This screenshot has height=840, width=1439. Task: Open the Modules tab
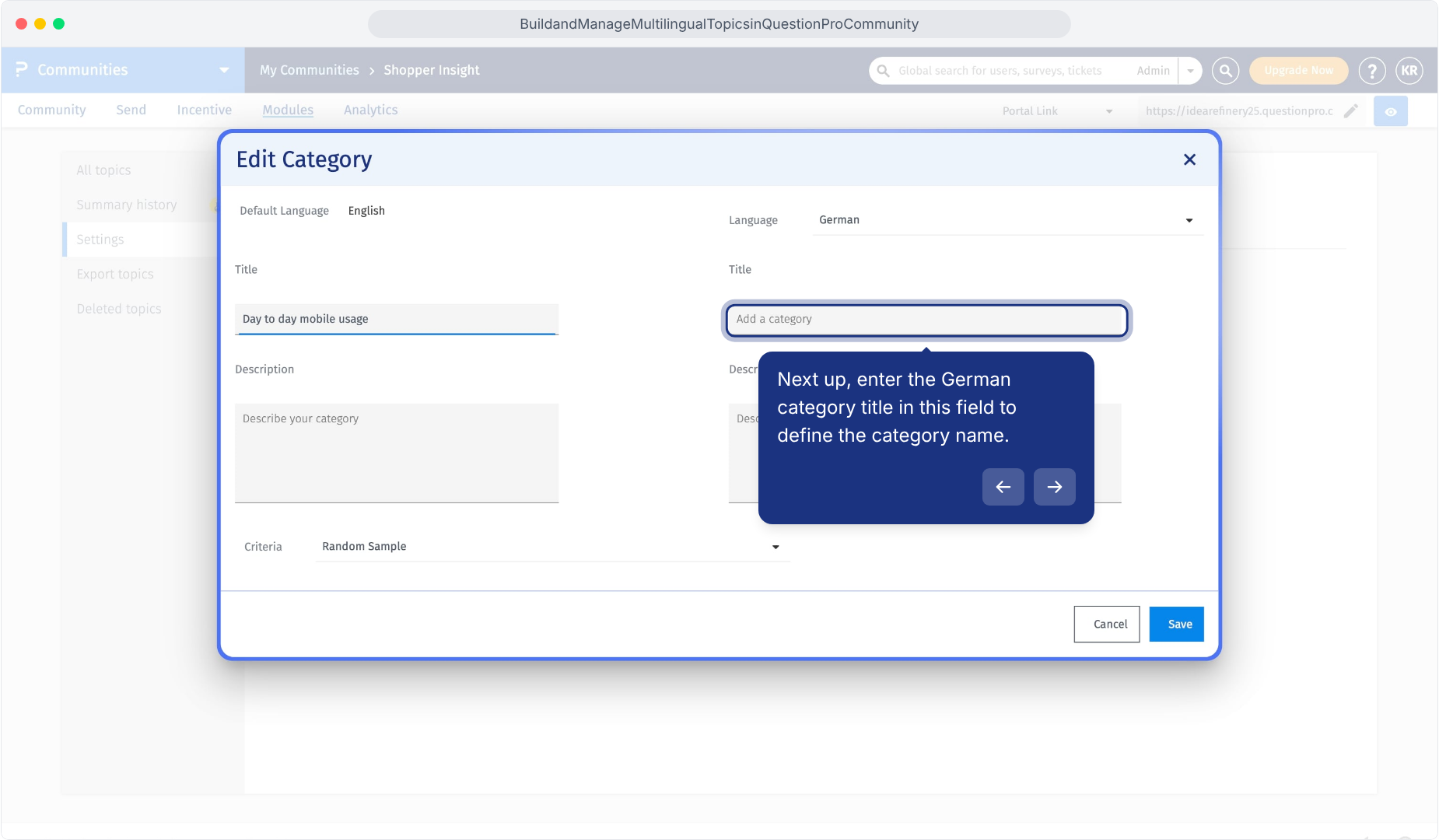pos(288,110)
